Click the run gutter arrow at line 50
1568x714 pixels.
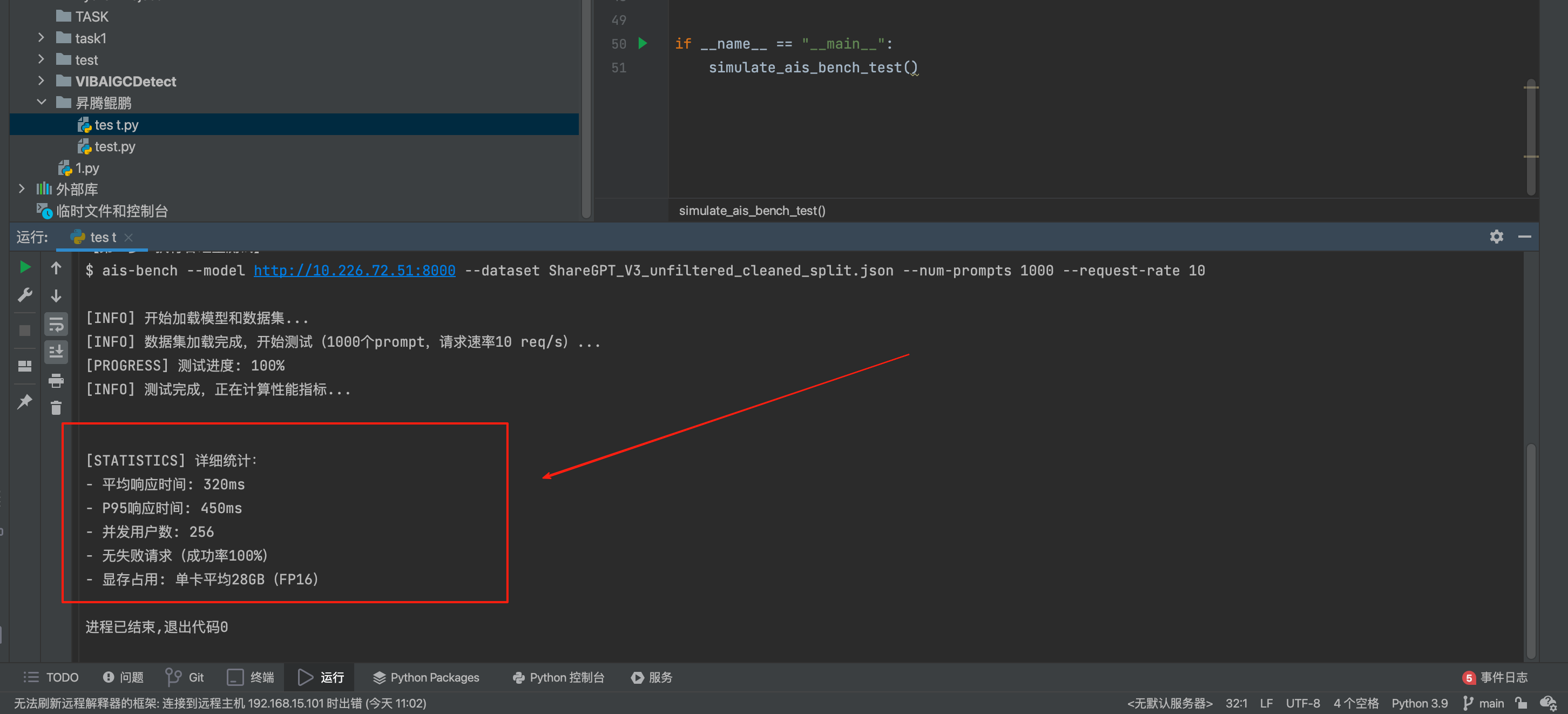643,43
